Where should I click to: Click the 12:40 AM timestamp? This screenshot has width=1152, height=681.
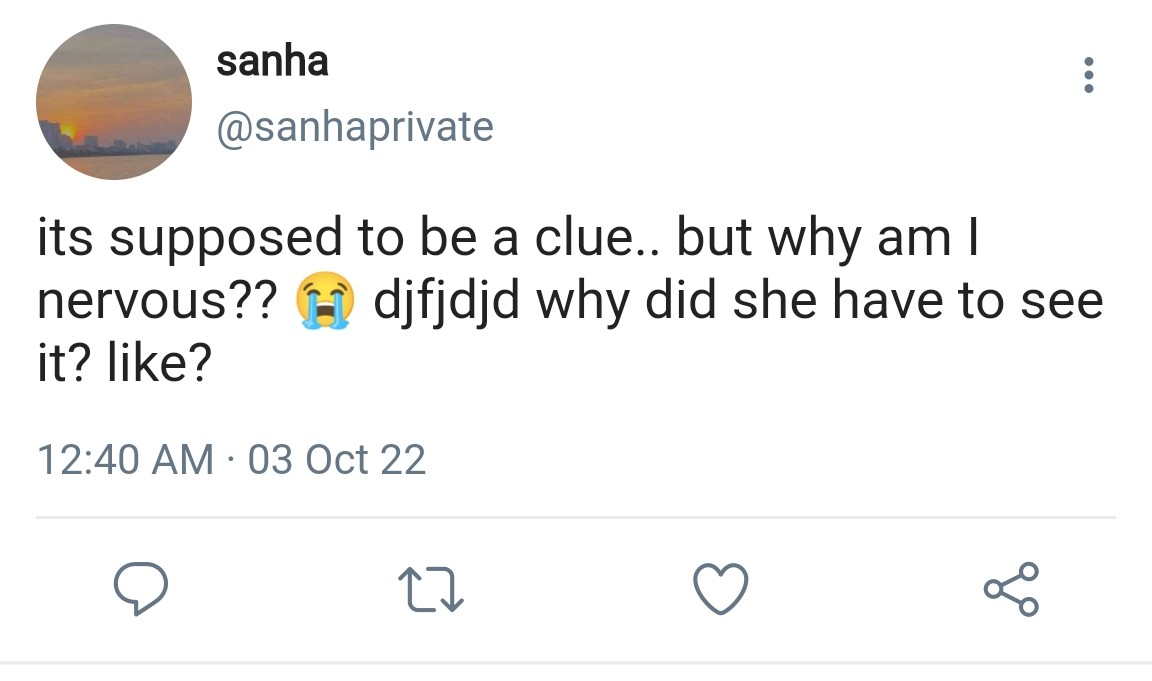point(124,460)
